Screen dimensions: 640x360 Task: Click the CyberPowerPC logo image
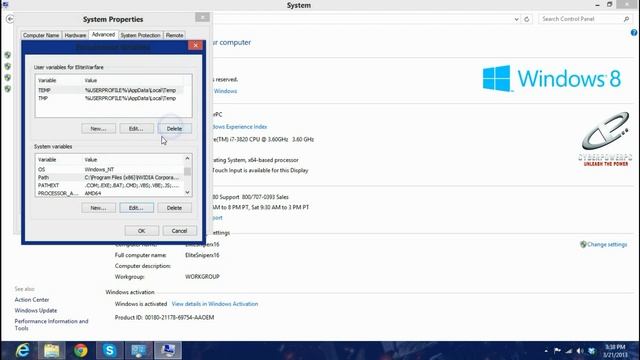[605, 139]
